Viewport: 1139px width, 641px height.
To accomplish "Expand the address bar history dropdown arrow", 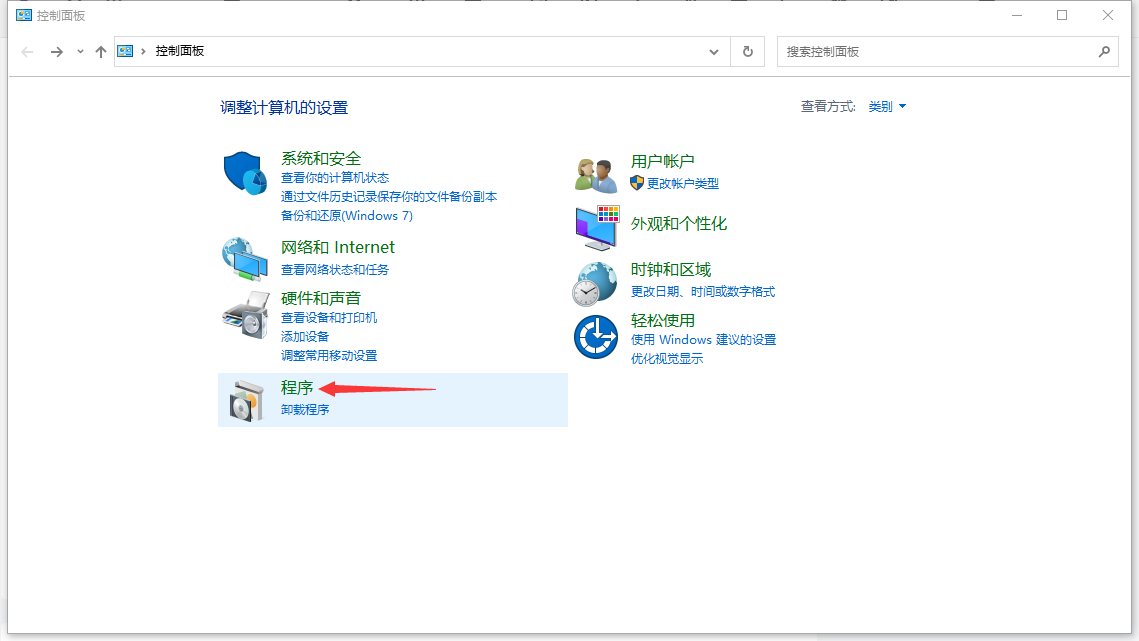I will [712, 51].
